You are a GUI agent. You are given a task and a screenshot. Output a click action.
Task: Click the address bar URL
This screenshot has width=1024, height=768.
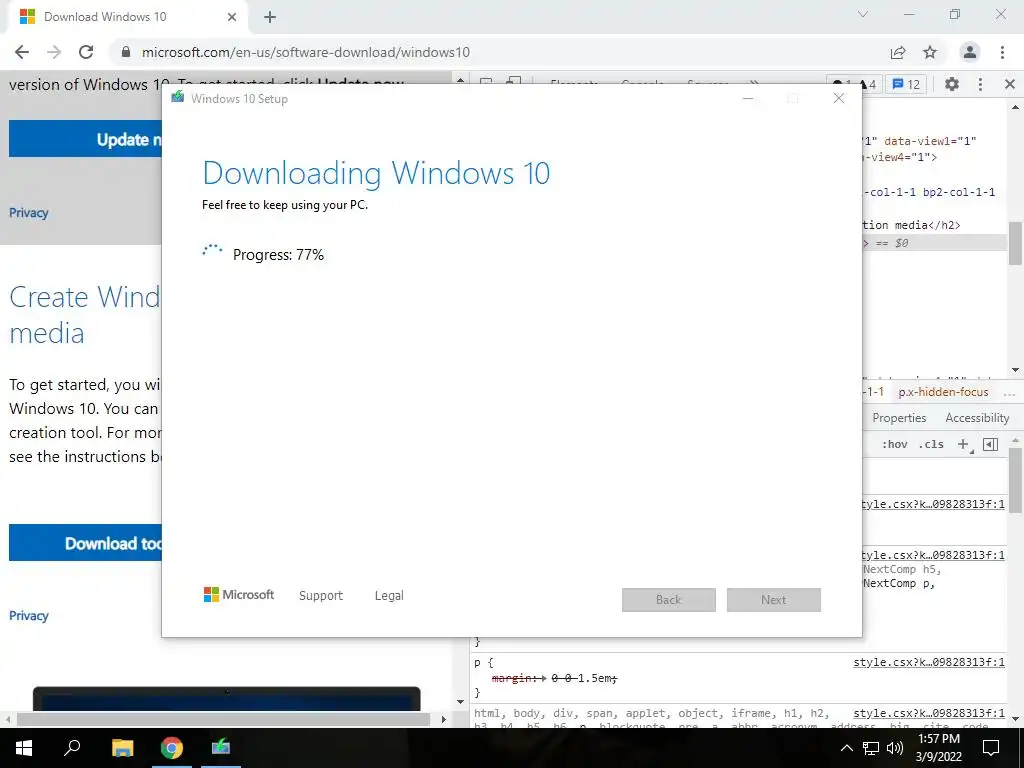pos(306,52)
